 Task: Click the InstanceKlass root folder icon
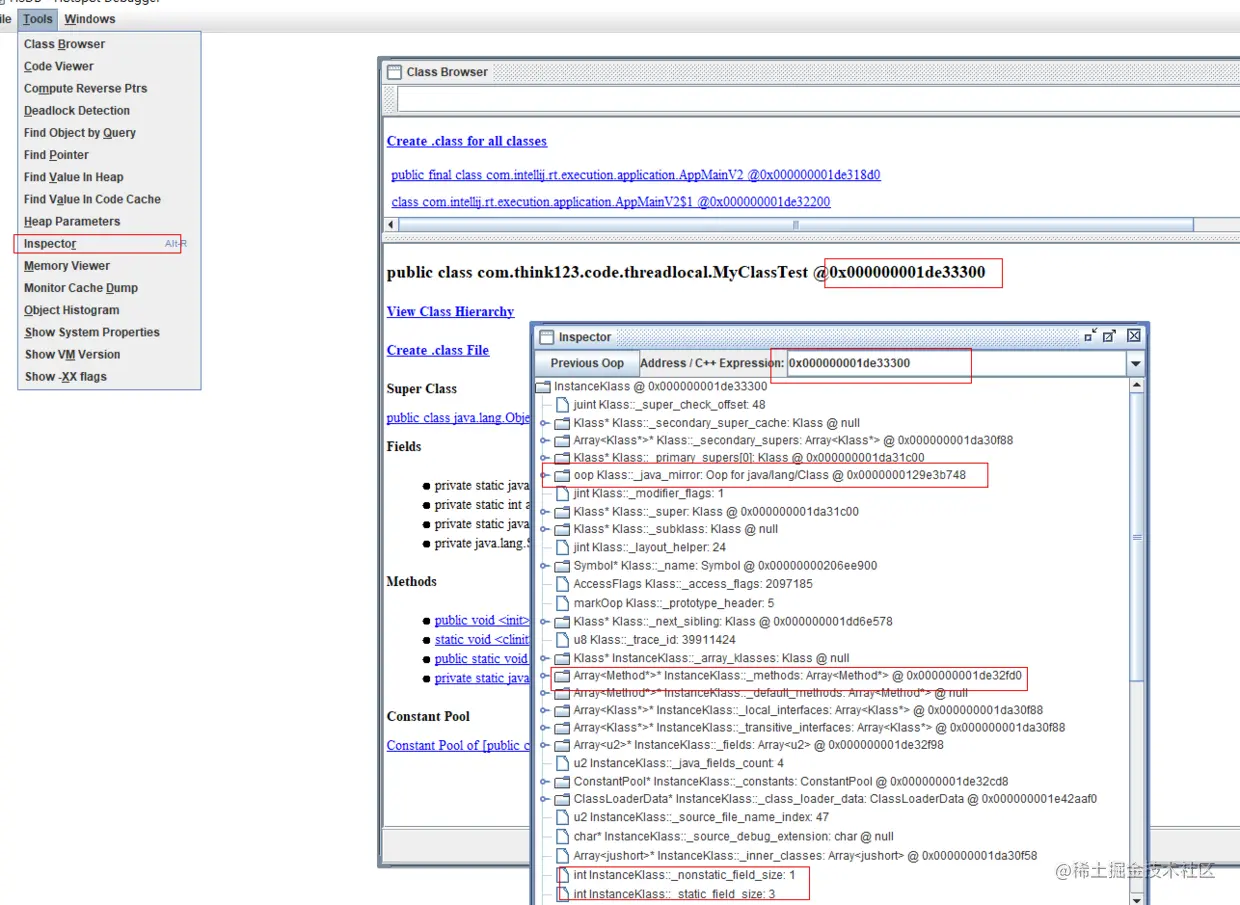coord(543,386)
